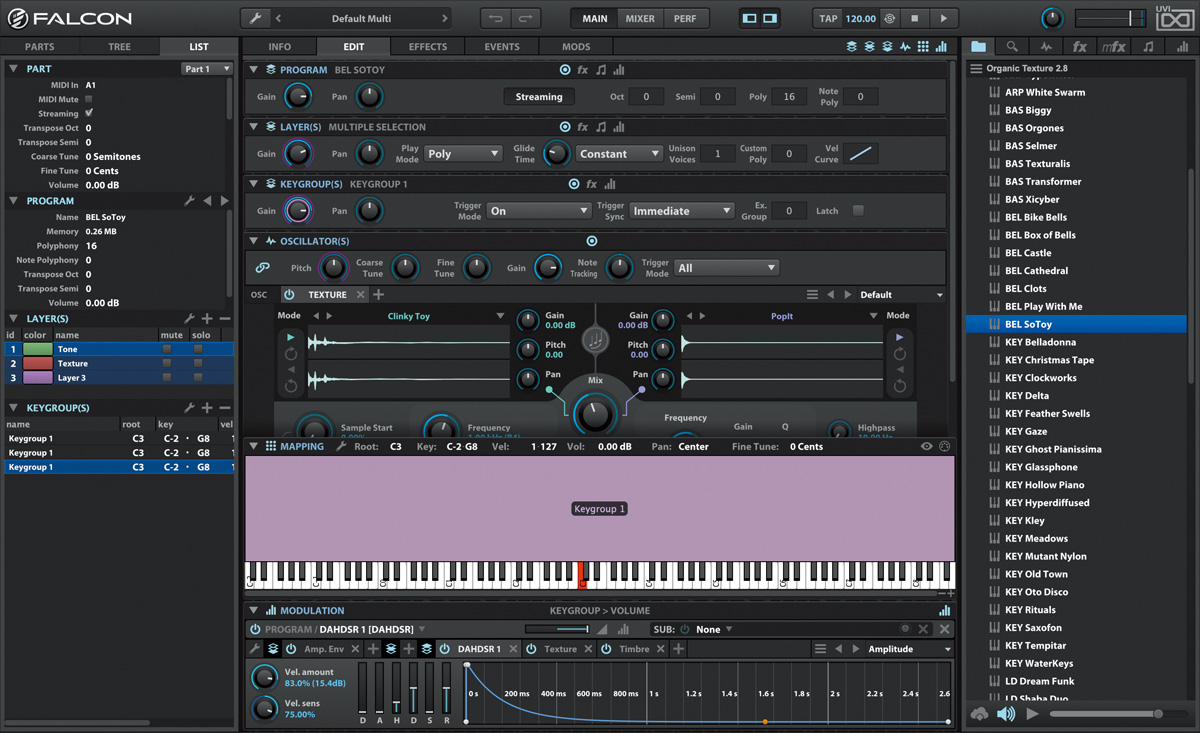
Task: Toggle the mapping eye visibility icon
Action: [x=927, y=447]
